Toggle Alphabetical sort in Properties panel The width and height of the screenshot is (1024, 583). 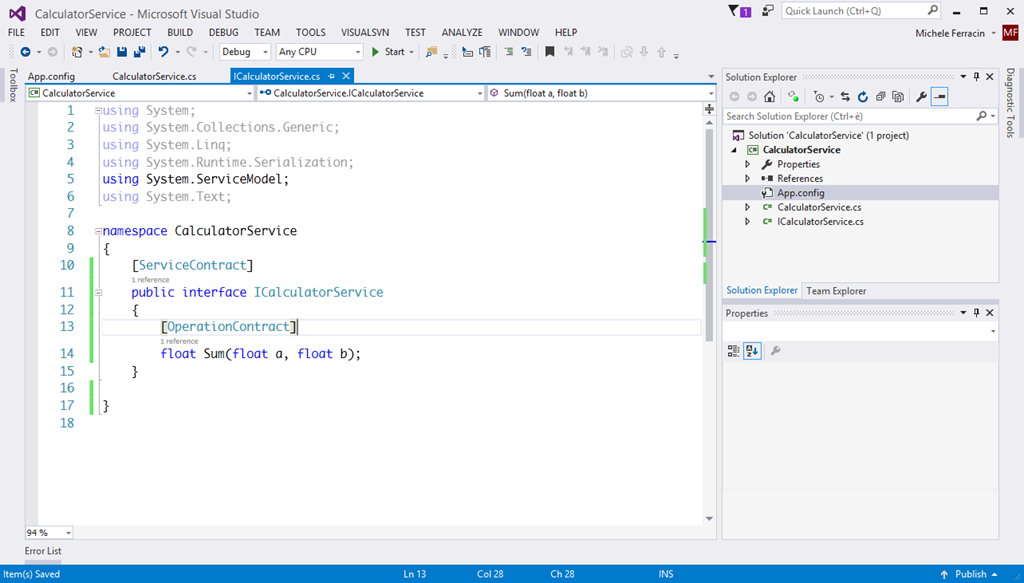pos(751,351)
